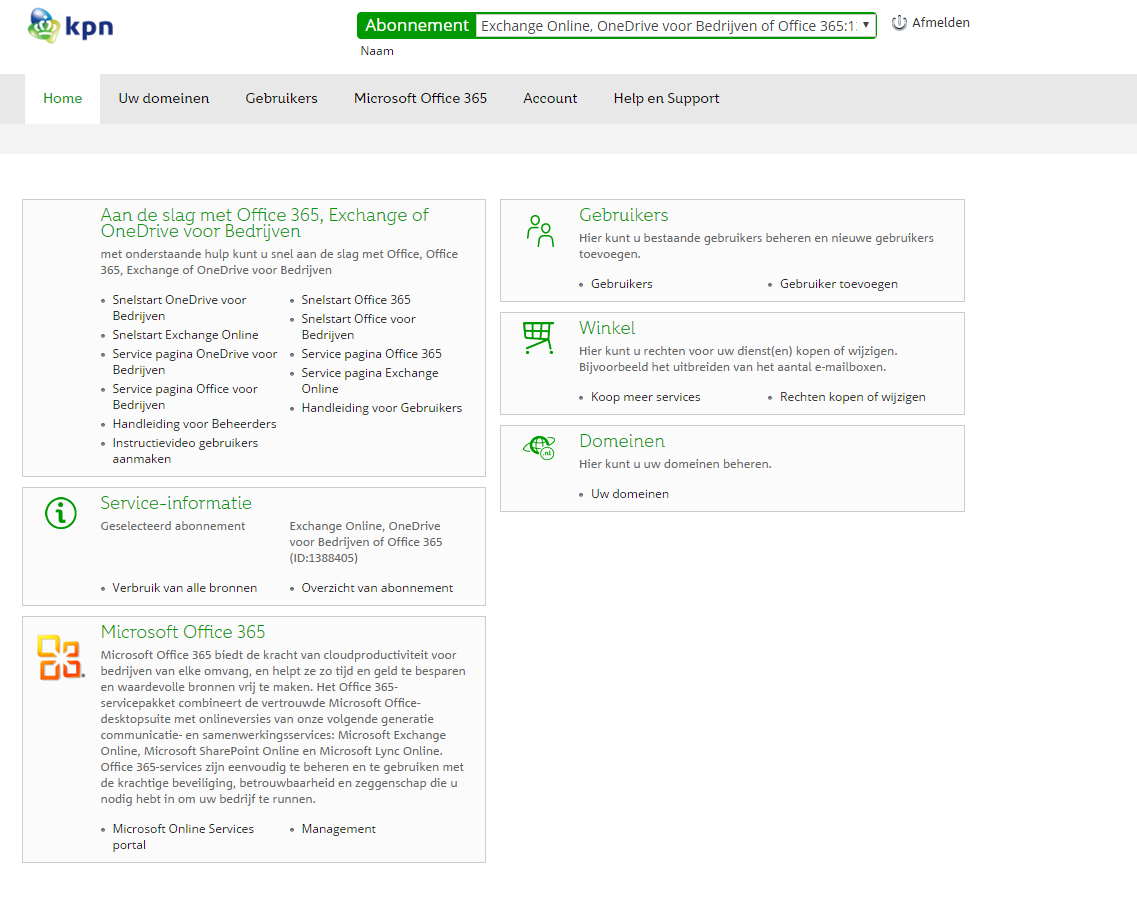Click Gebruiker toevoegen

(x=840, y=284)
